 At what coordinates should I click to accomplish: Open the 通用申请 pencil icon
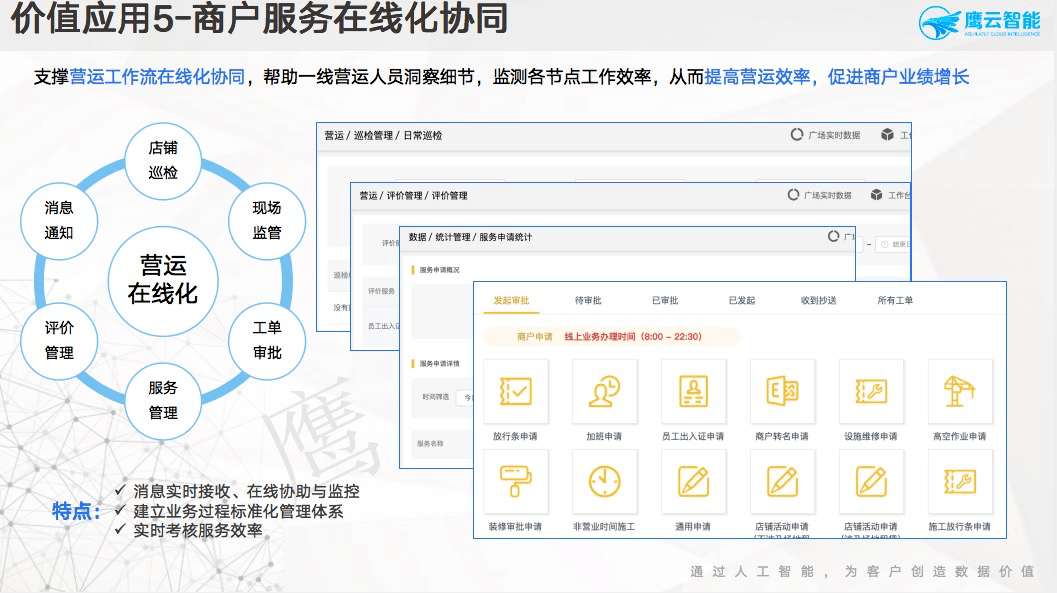(x=694, y=482)
